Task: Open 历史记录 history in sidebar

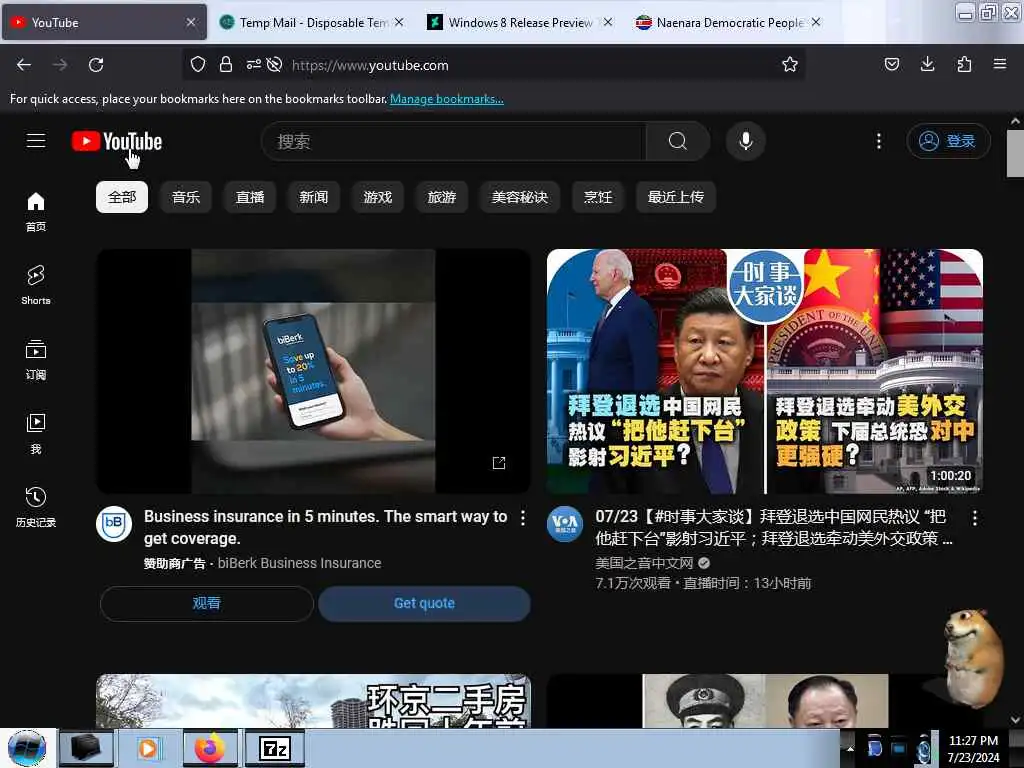Action: click(36, 507)
